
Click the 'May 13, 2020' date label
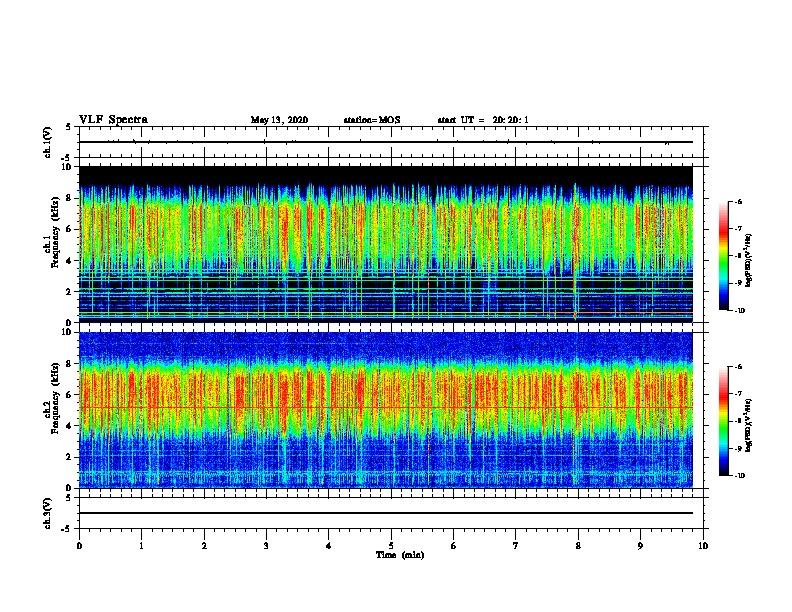(279, 120)
